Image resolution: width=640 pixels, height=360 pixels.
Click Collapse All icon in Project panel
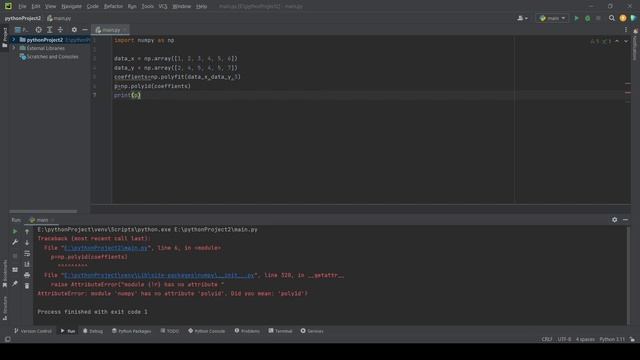pos(60,30)
